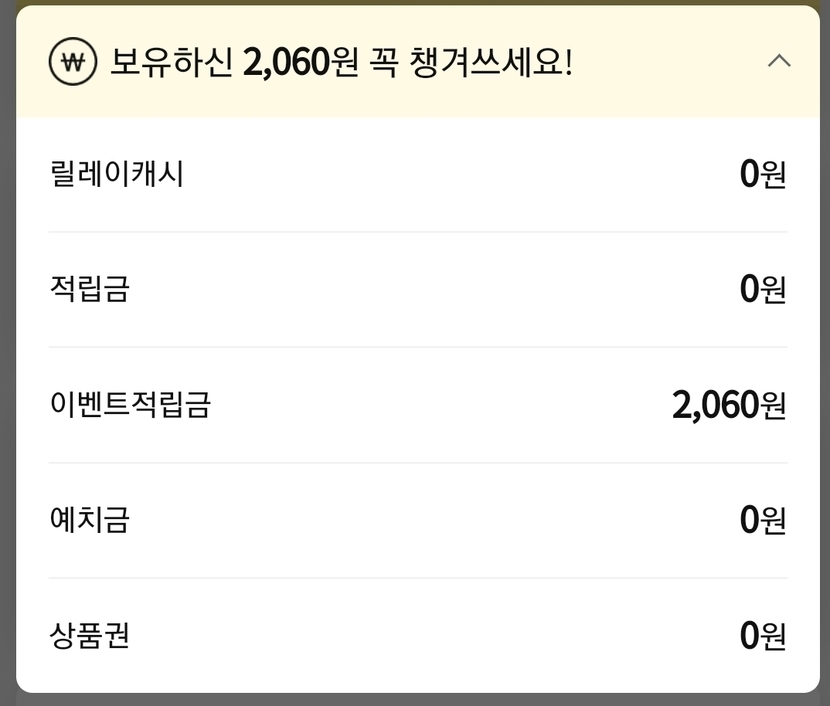This screenshot has height=706, width=830.
Task: Select the 이벤트적립금 label
Action: (130, 405)
